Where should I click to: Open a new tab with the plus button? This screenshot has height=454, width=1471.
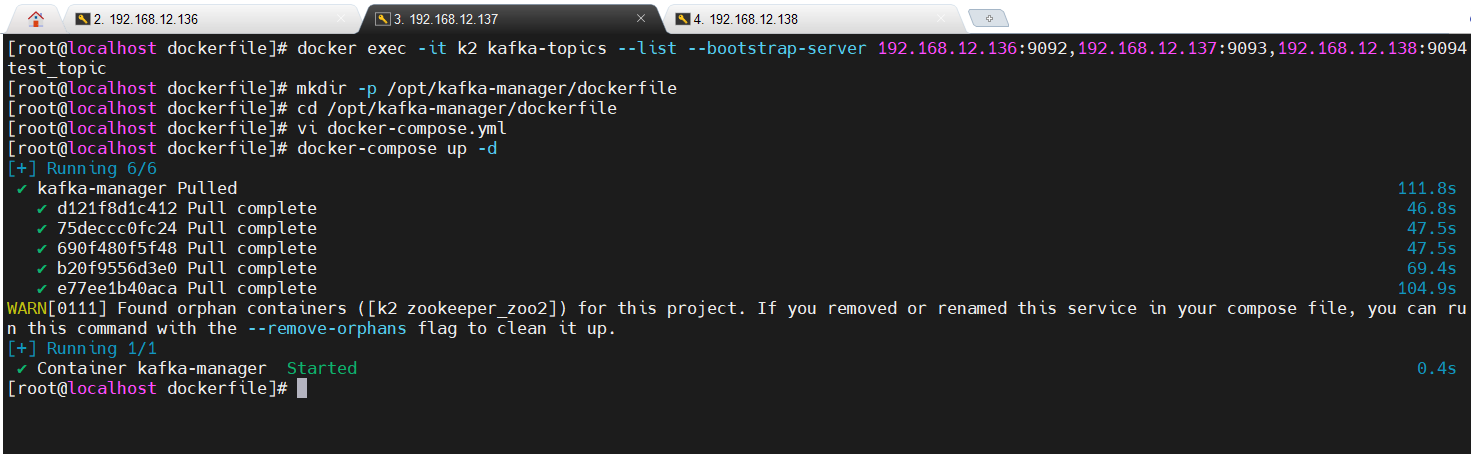[x=989, y=19]
